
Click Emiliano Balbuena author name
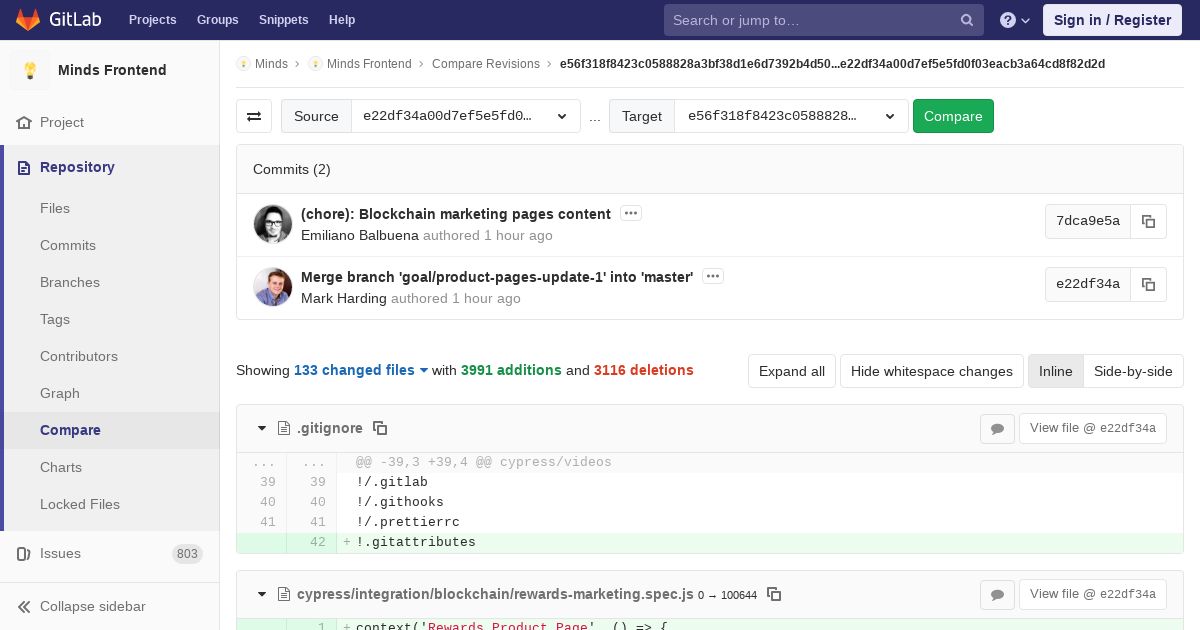pyautogui.click(x=360, y=236)
